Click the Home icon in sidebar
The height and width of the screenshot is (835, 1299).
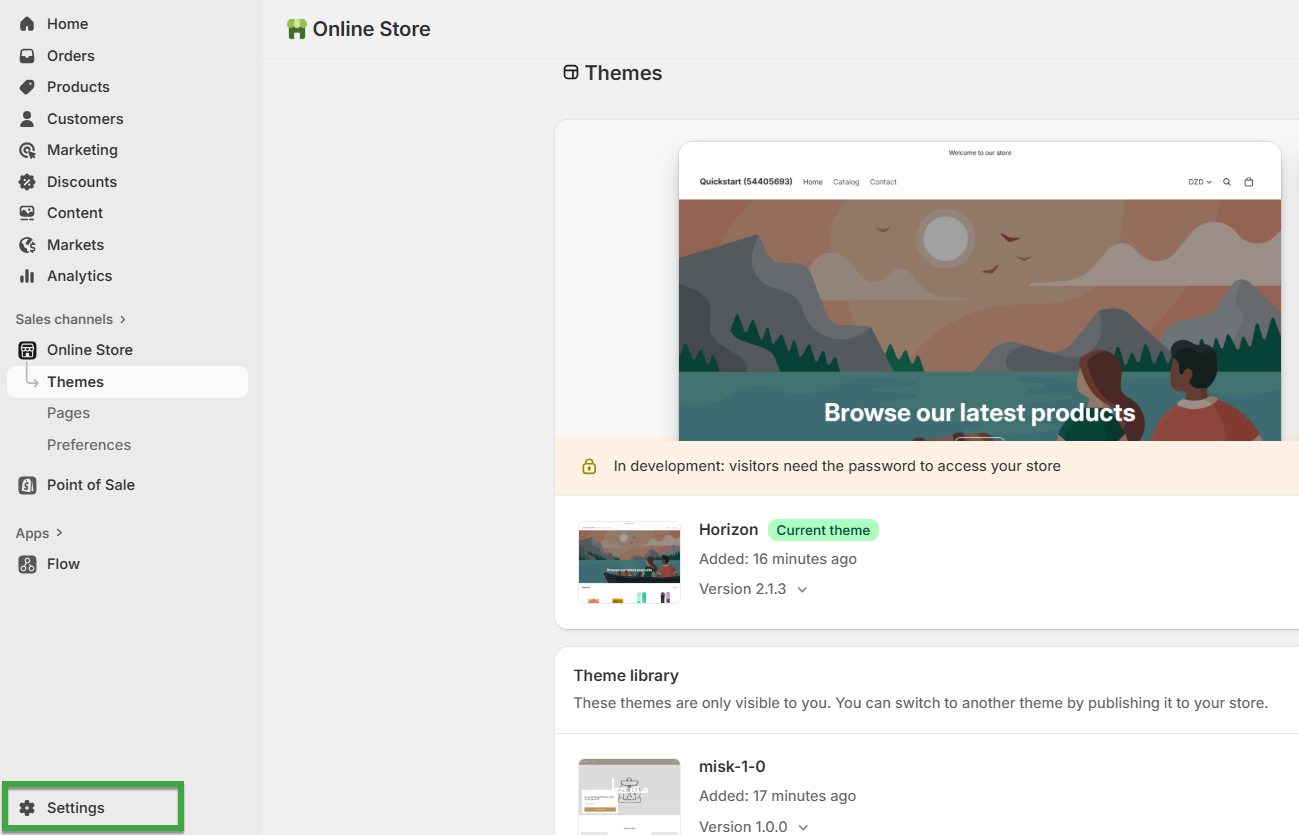point(27,24)
